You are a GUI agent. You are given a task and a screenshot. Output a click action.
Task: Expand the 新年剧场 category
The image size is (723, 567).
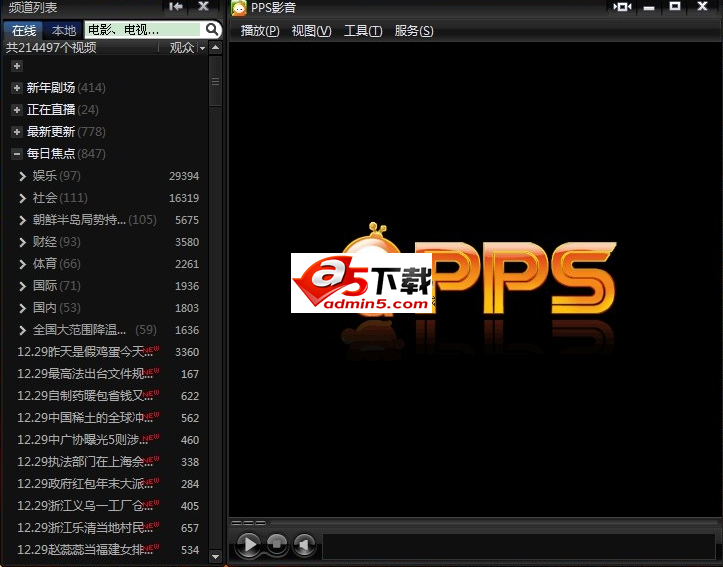click(17, 88)
